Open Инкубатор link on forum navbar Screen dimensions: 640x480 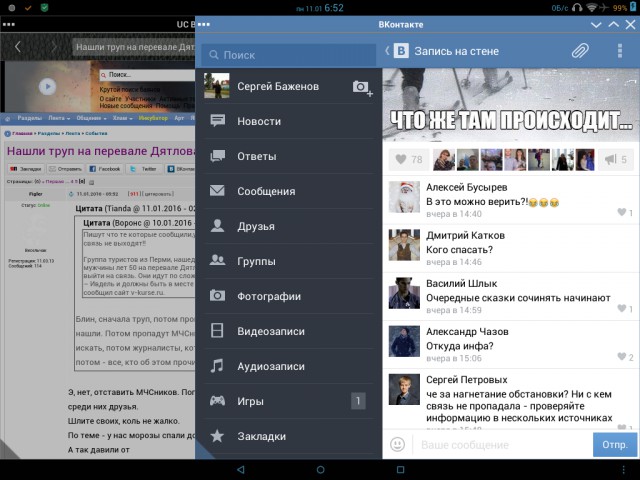[153, 118]
